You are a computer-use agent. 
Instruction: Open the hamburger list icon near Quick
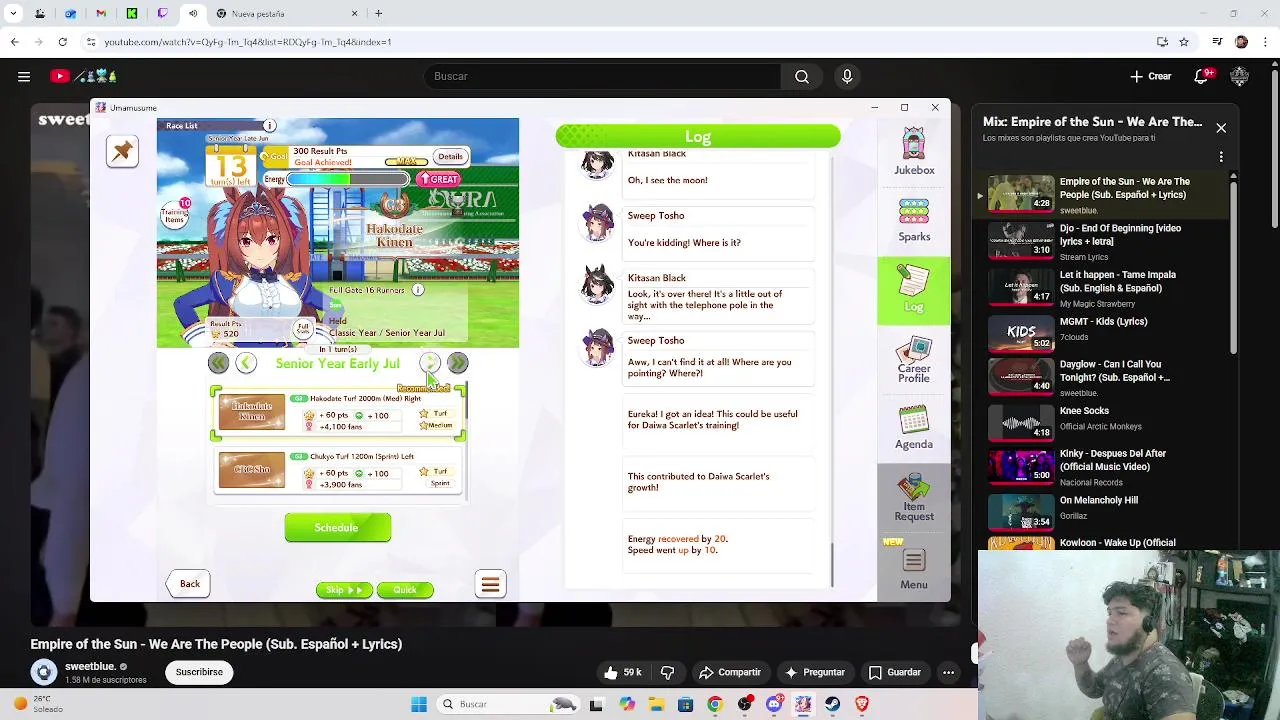click(x=490, y=584)
